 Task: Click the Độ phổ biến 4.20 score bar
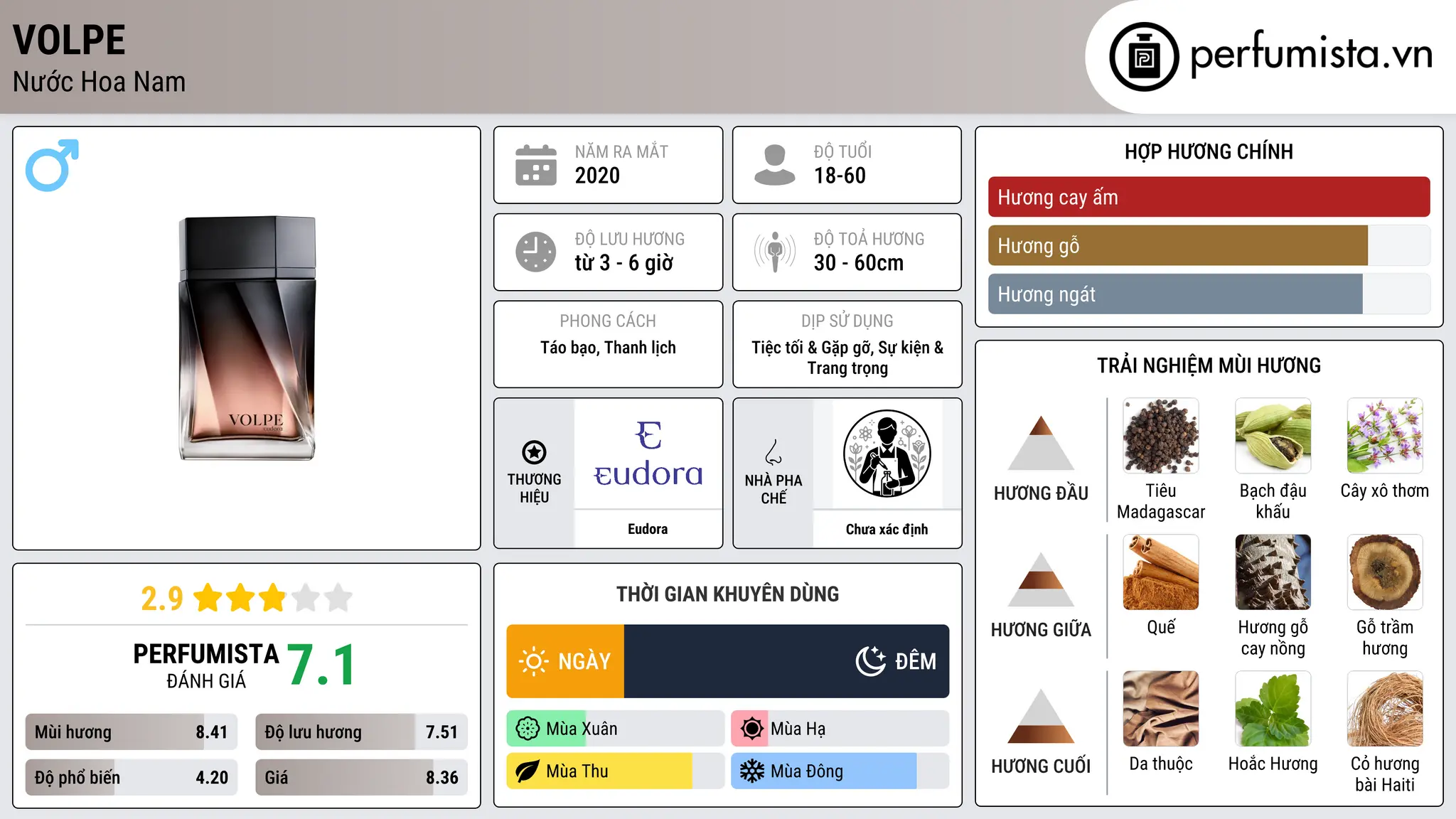click(x=132, y=778)
